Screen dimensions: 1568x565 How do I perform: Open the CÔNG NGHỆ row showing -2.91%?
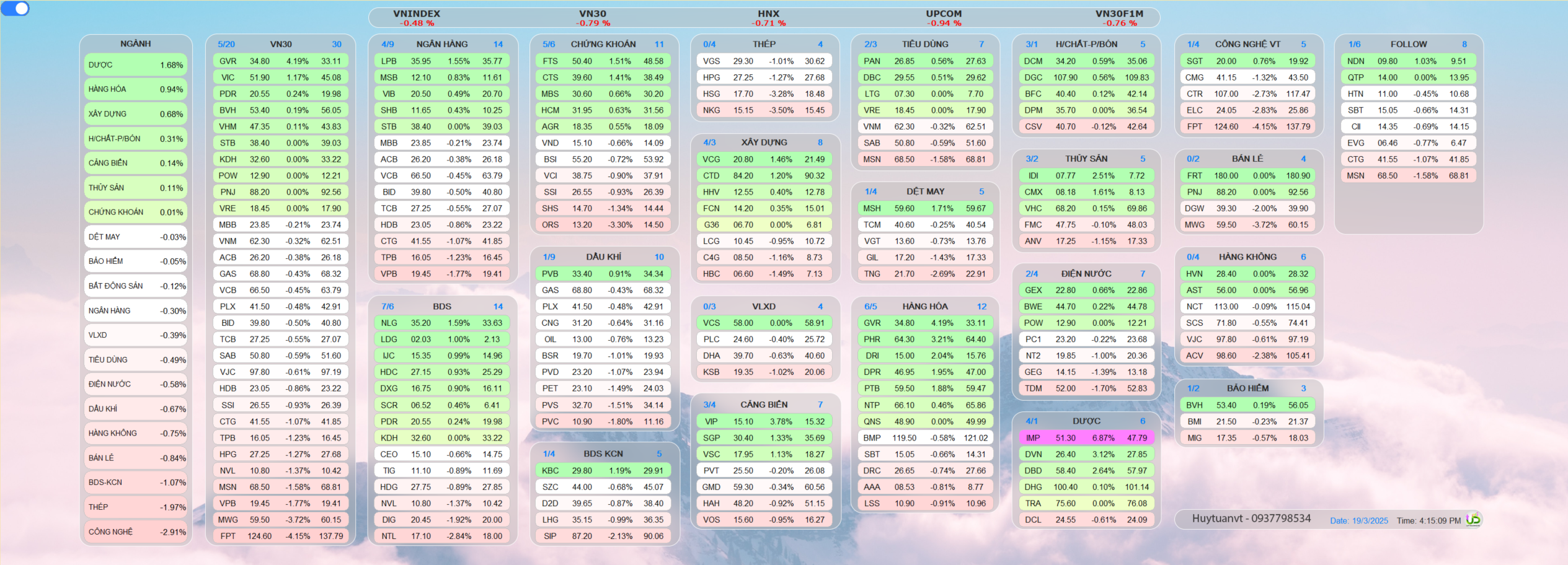136,532
